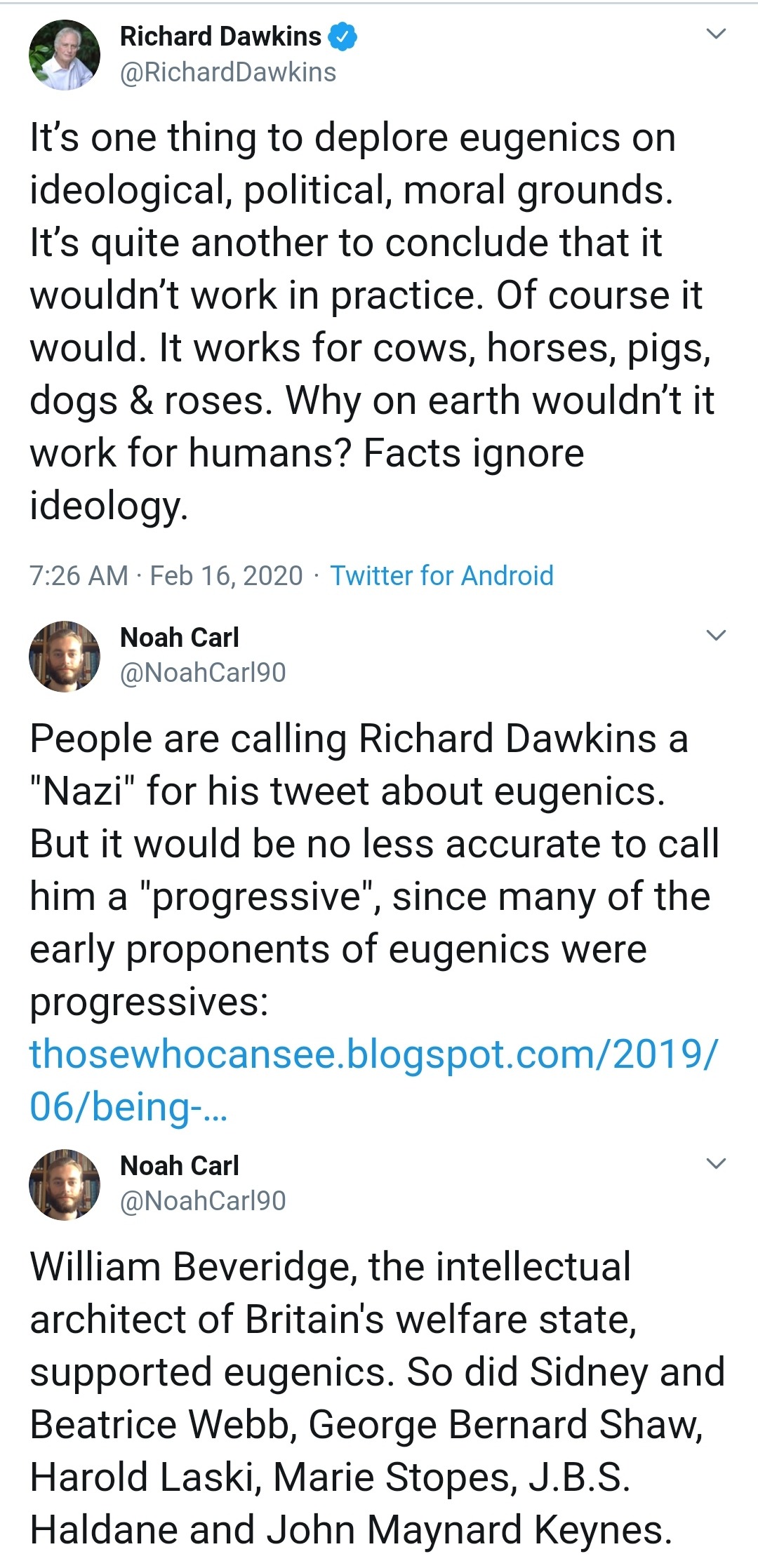Open the Richard Dawkins display name

220,36
